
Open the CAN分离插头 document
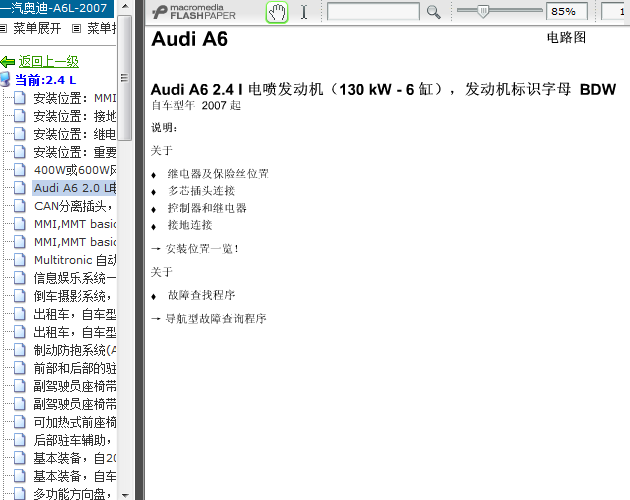point(73,206)
